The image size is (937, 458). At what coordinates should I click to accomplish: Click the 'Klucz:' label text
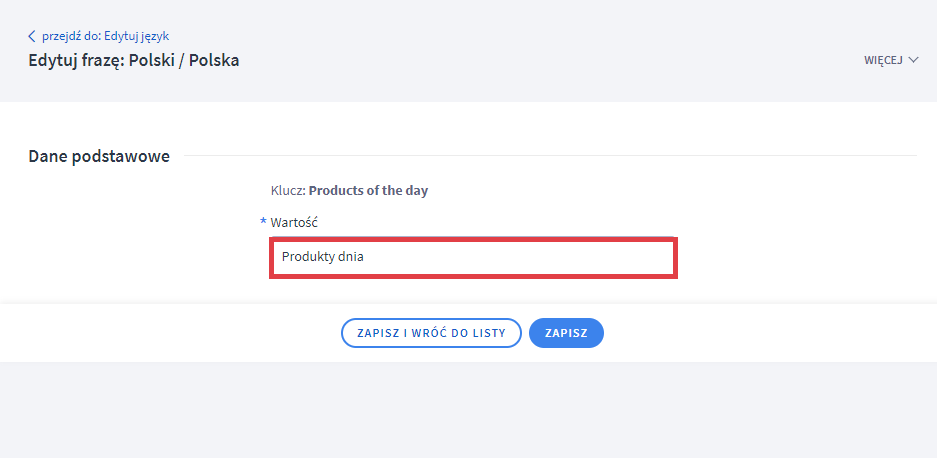click(287, 190)
